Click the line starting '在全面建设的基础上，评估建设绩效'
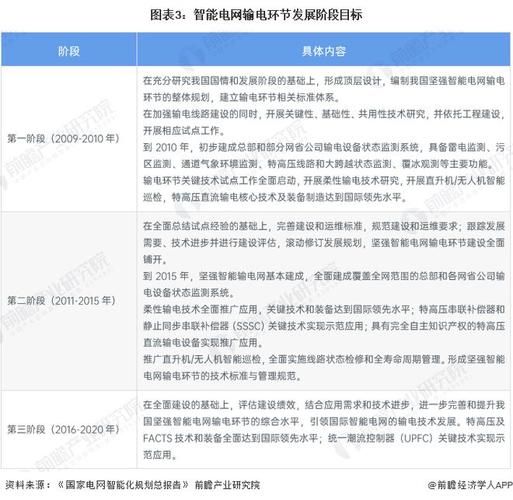513x500 pixels. [x=324, y=405]
